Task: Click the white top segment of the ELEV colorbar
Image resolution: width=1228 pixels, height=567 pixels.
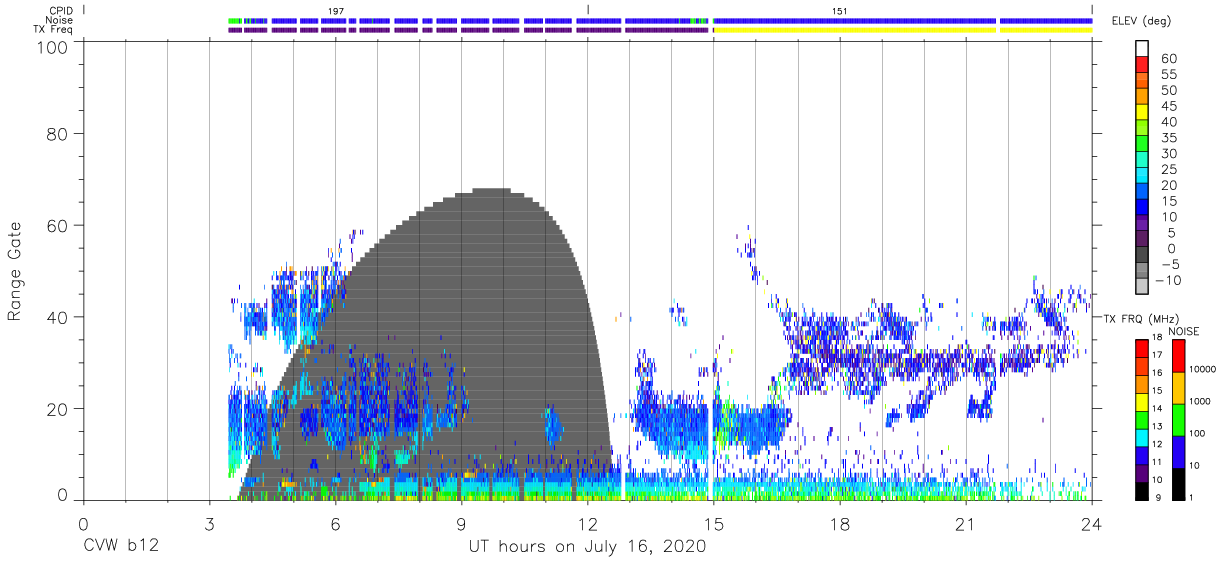Action: click(x=1141, y=50)
